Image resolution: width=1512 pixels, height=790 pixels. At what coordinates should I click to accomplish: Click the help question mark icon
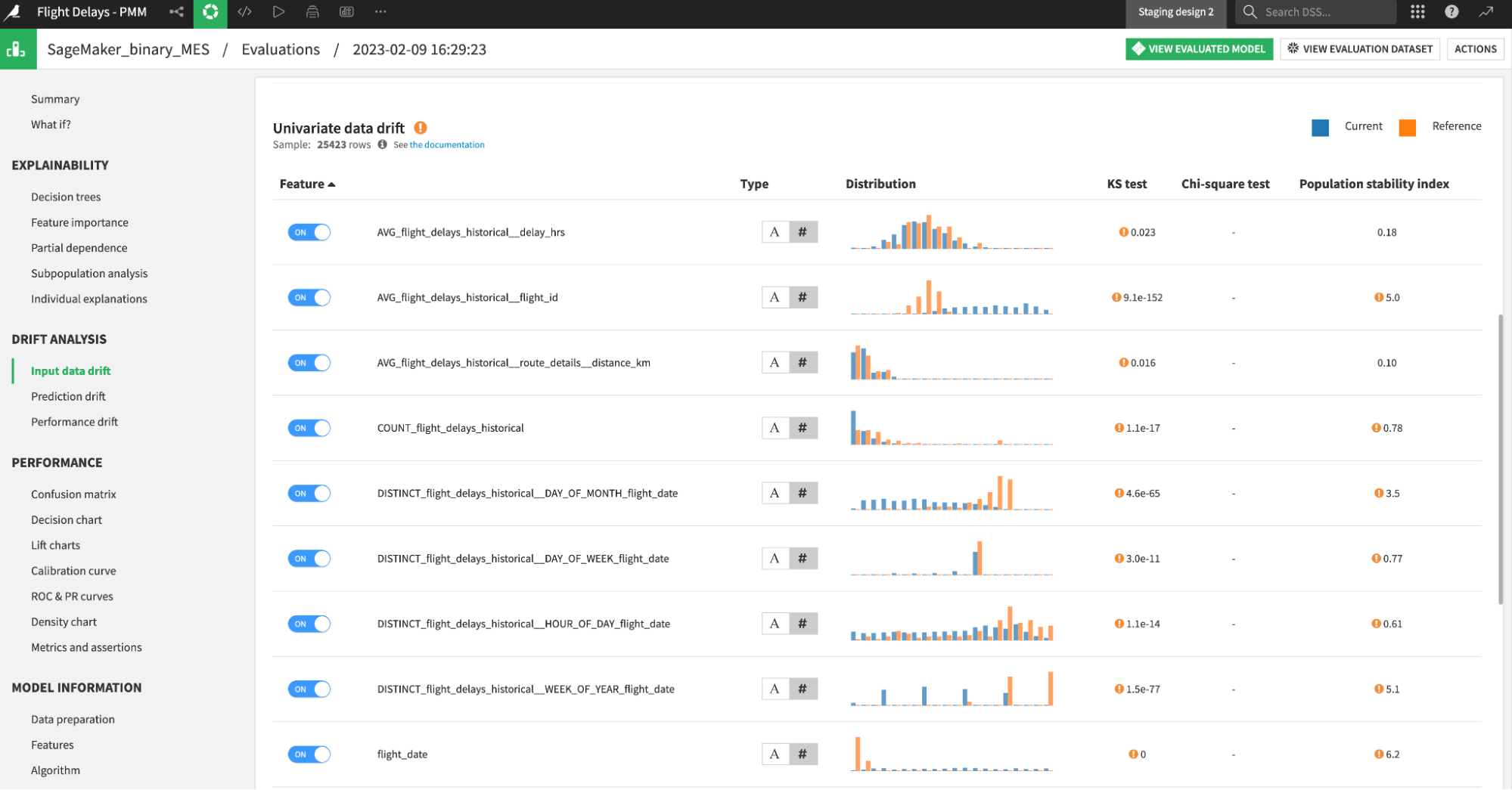(x=1452, y=12)
